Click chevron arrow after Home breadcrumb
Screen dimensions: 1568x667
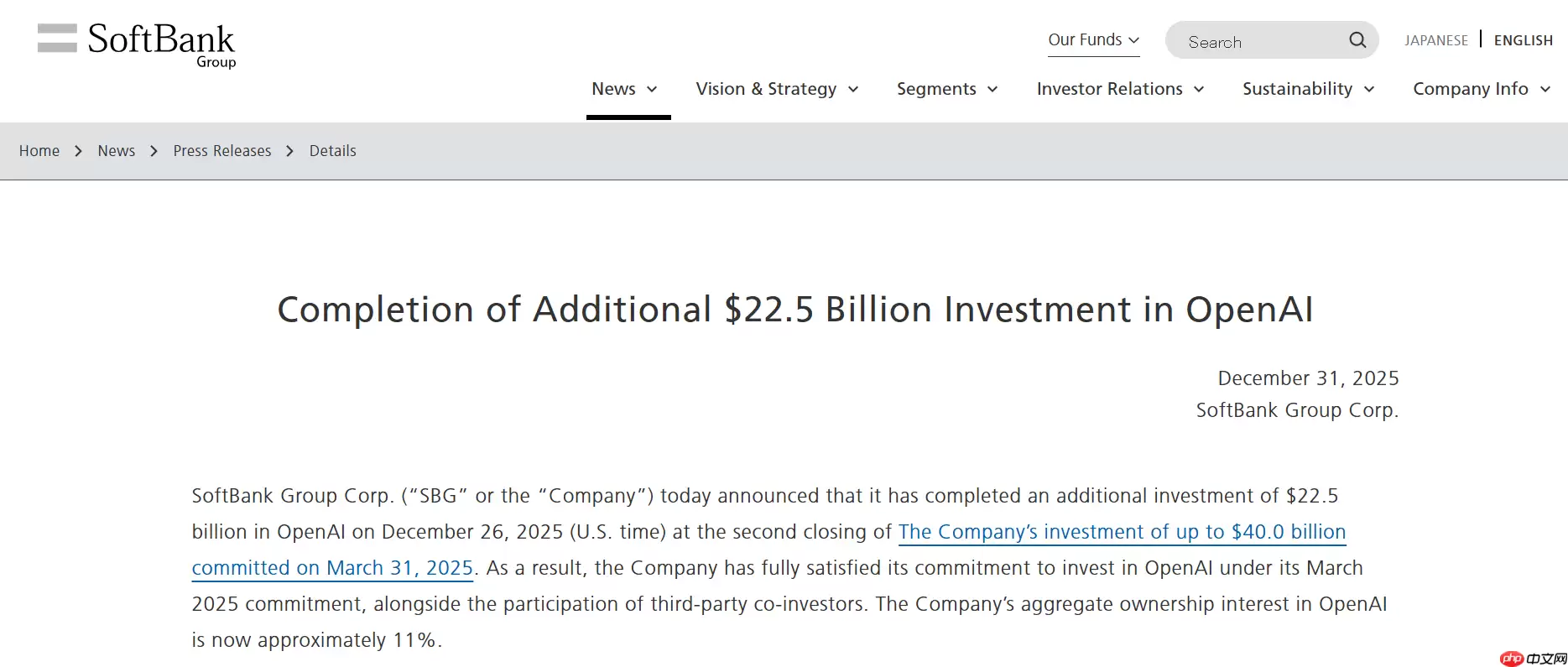(78, 151)
